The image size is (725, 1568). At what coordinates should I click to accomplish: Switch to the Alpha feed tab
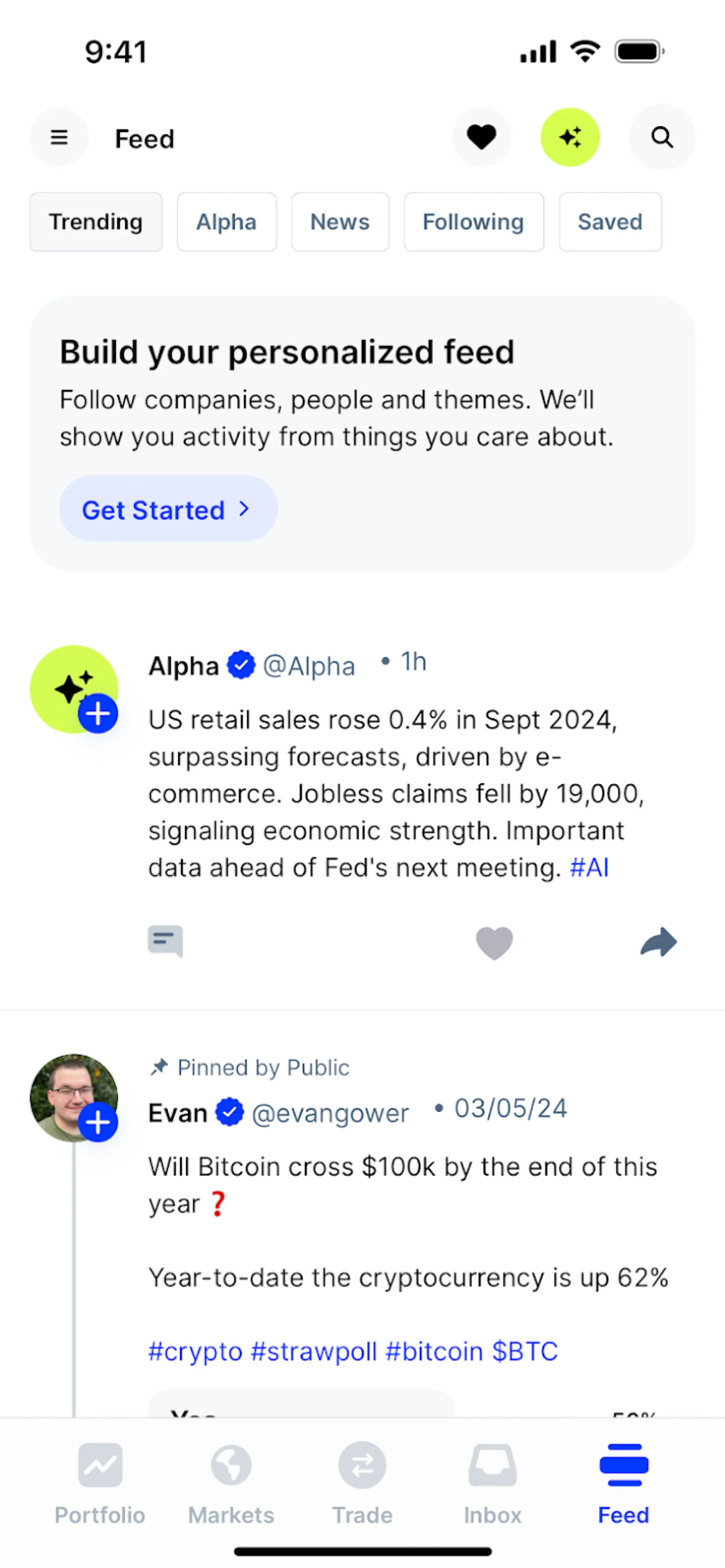(227, 222)
